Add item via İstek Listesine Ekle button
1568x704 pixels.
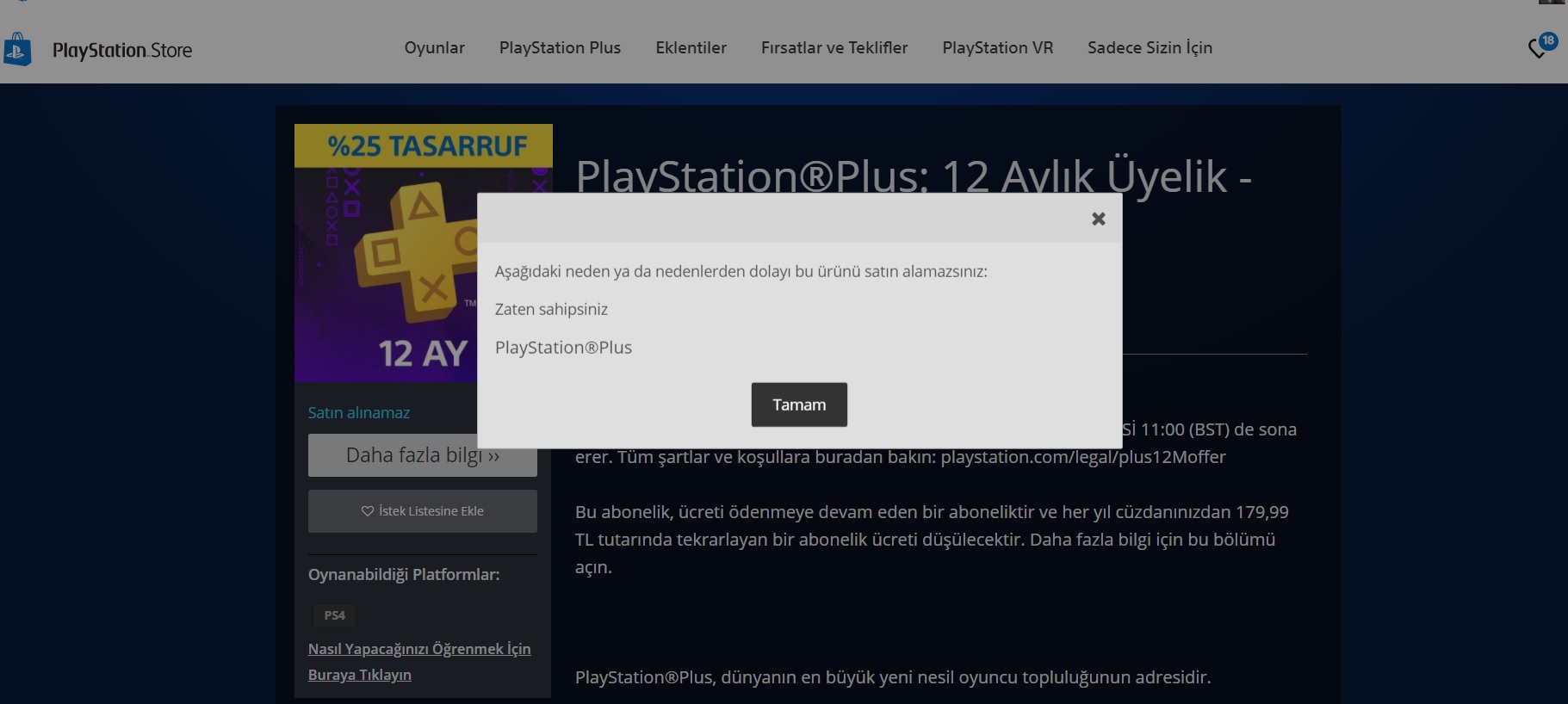click(423, 511)
